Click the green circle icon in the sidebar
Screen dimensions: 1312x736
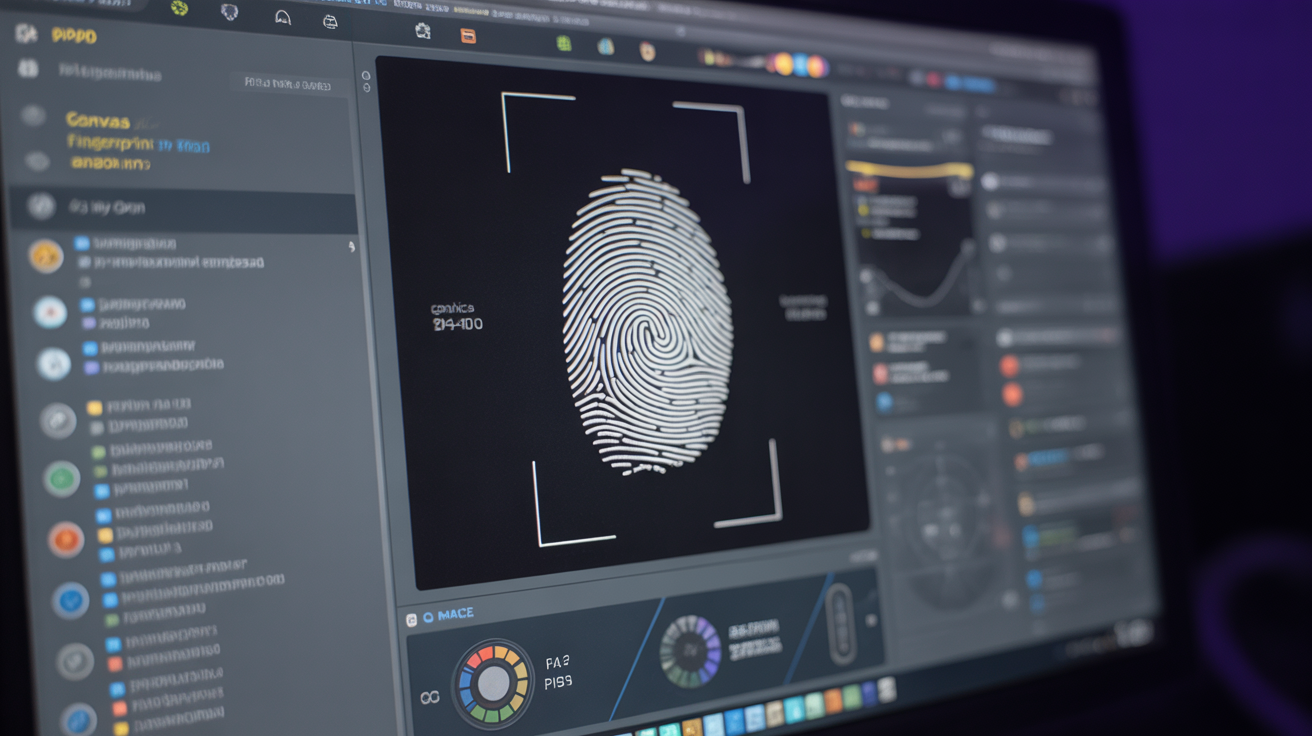point(62,479)
